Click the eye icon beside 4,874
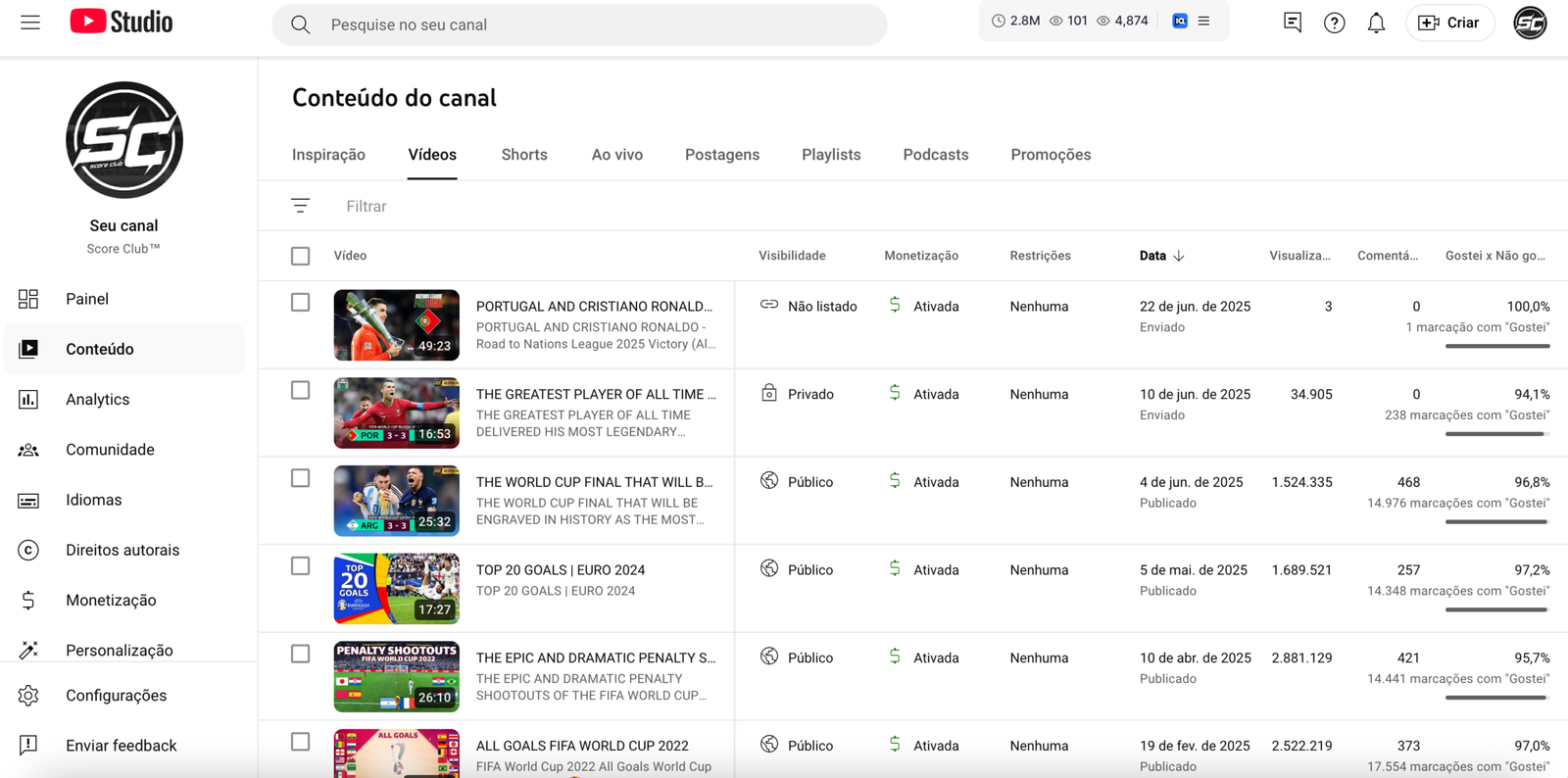Screen dimensions: 1568x778 [1102, 21]
